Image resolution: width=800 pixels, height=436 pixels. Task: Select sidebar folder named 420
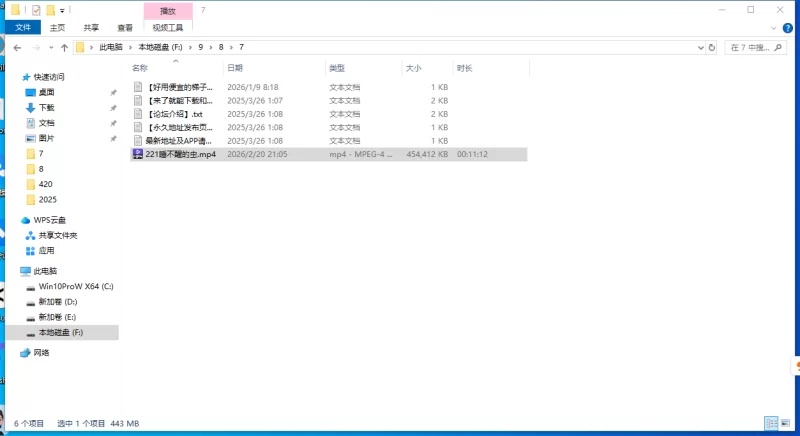tap(45, 184)
